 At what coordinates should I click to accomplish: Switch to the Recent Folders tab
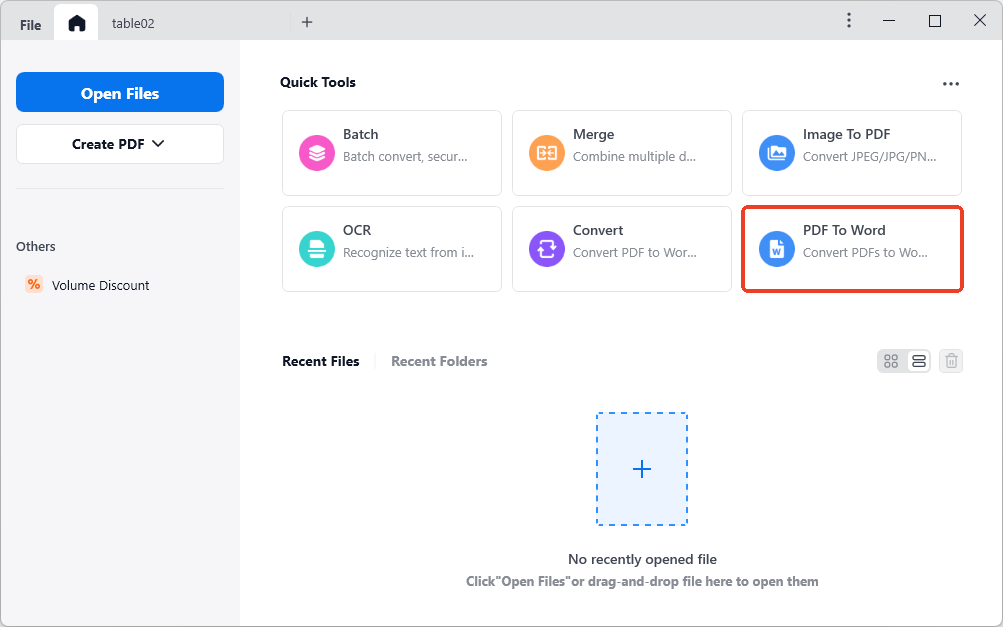click(x=439, y=361)
